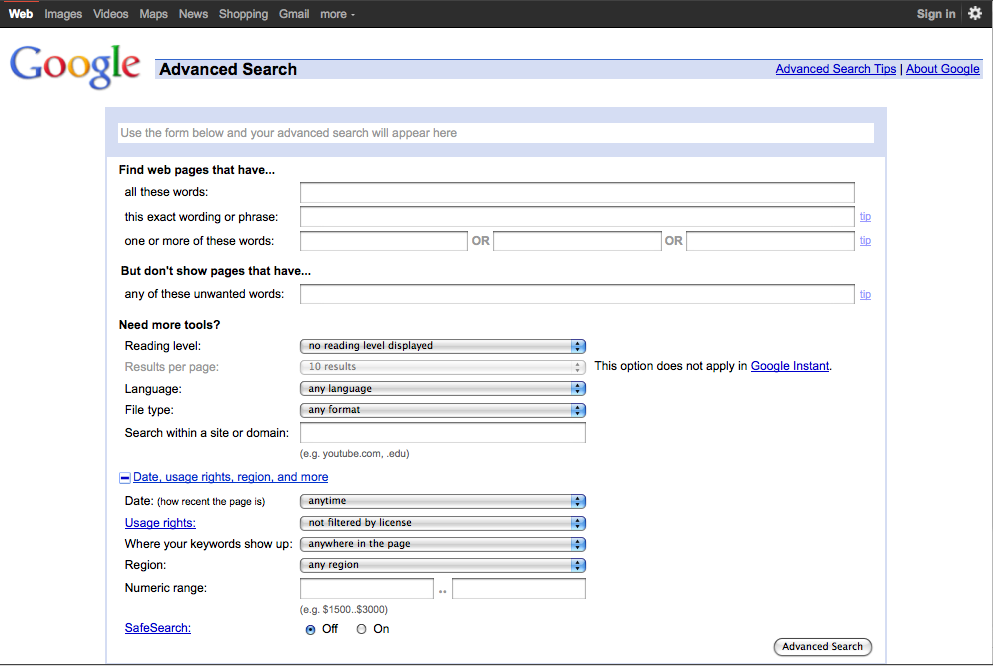This screenshot has width=993, height=666.
Task: Click the advanced search preview box
Action: pos(496,133)
